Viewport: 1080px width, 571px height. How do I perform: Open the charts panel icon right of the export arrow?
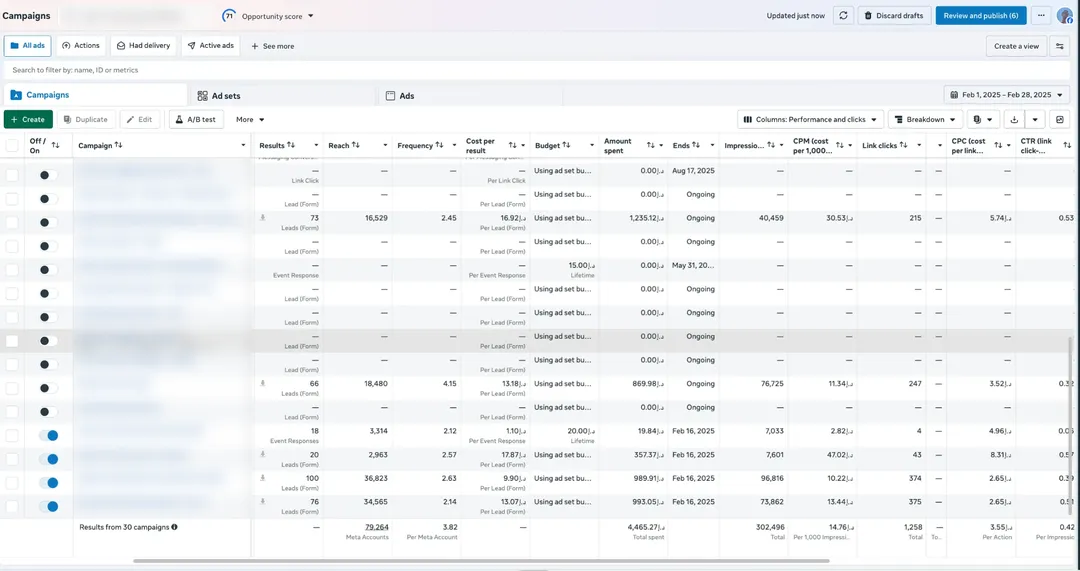pos(1060,119)
